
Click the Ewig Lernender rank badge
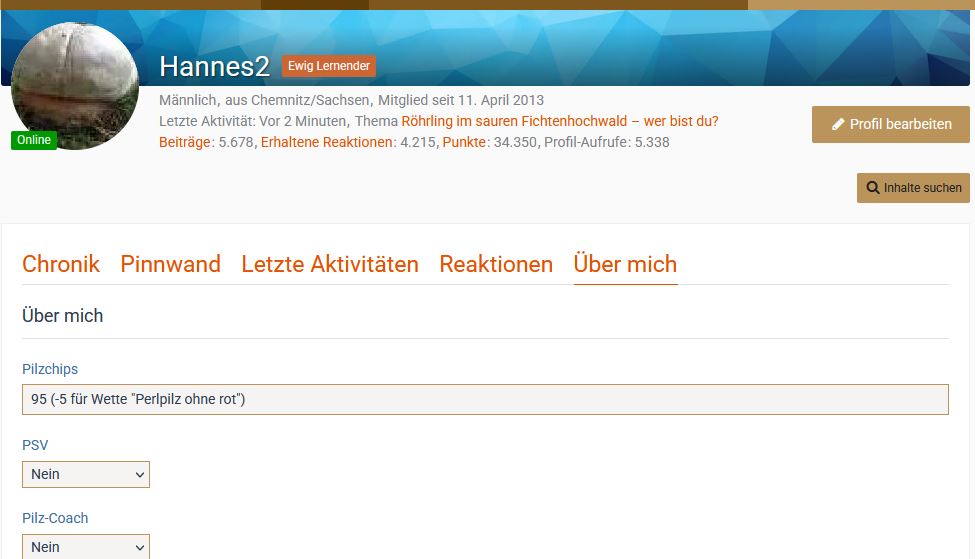coord(329,66)
